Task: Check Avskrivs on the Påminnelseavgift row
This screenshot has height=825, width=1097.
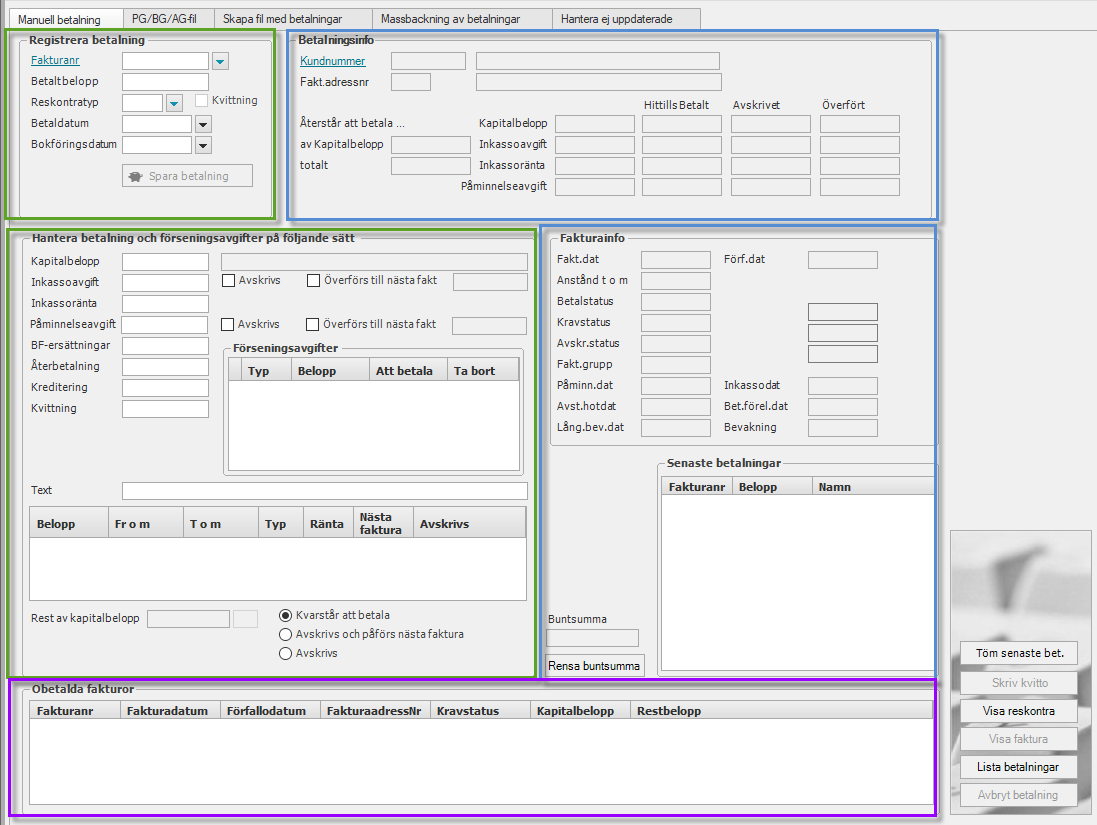Action: 227,325
